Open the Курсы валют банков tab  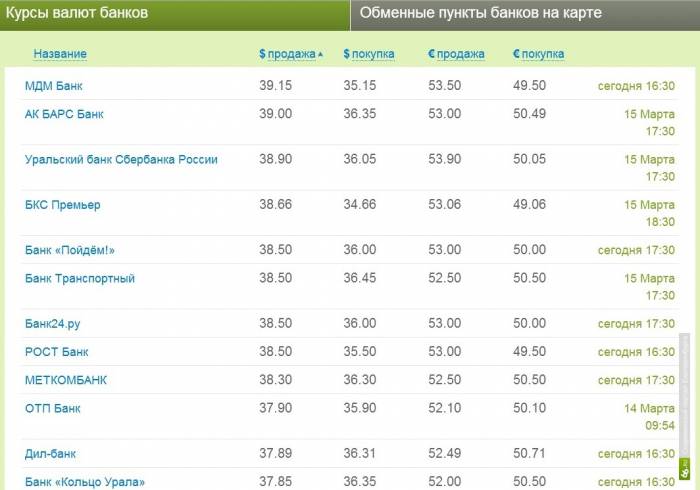(x=175, y=14)
